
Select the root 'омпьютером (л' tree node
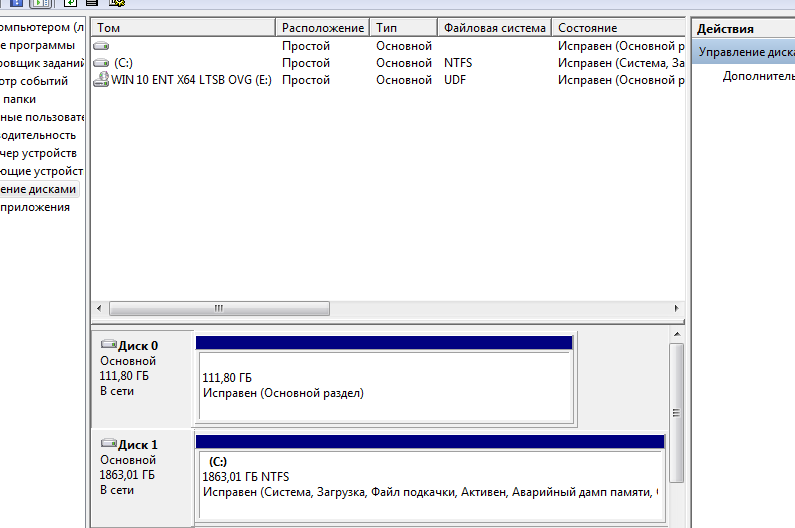pyautogui.click(x=42, y=27)
